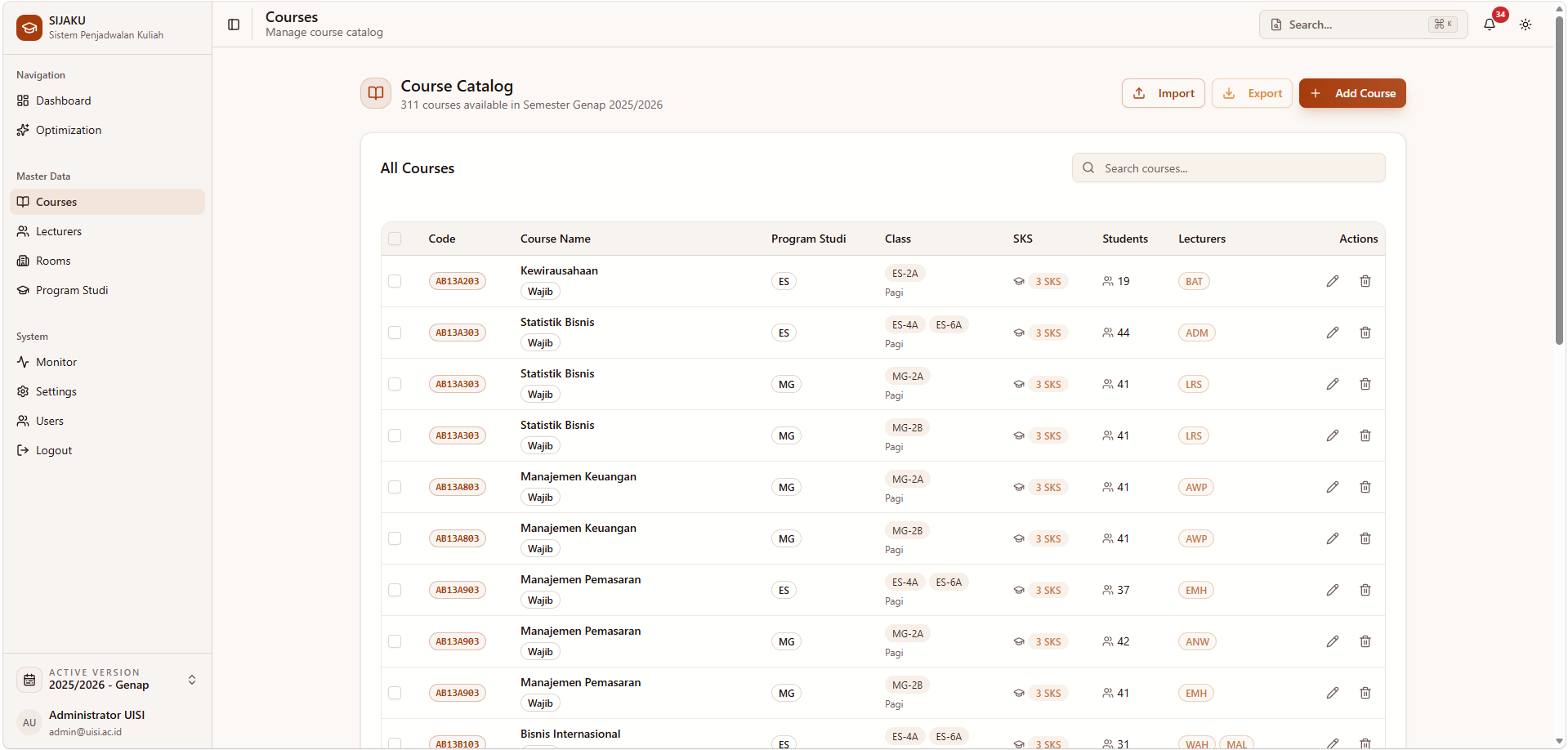Click the Students column header
The image size is (1568, 750).
[1125, 239]
